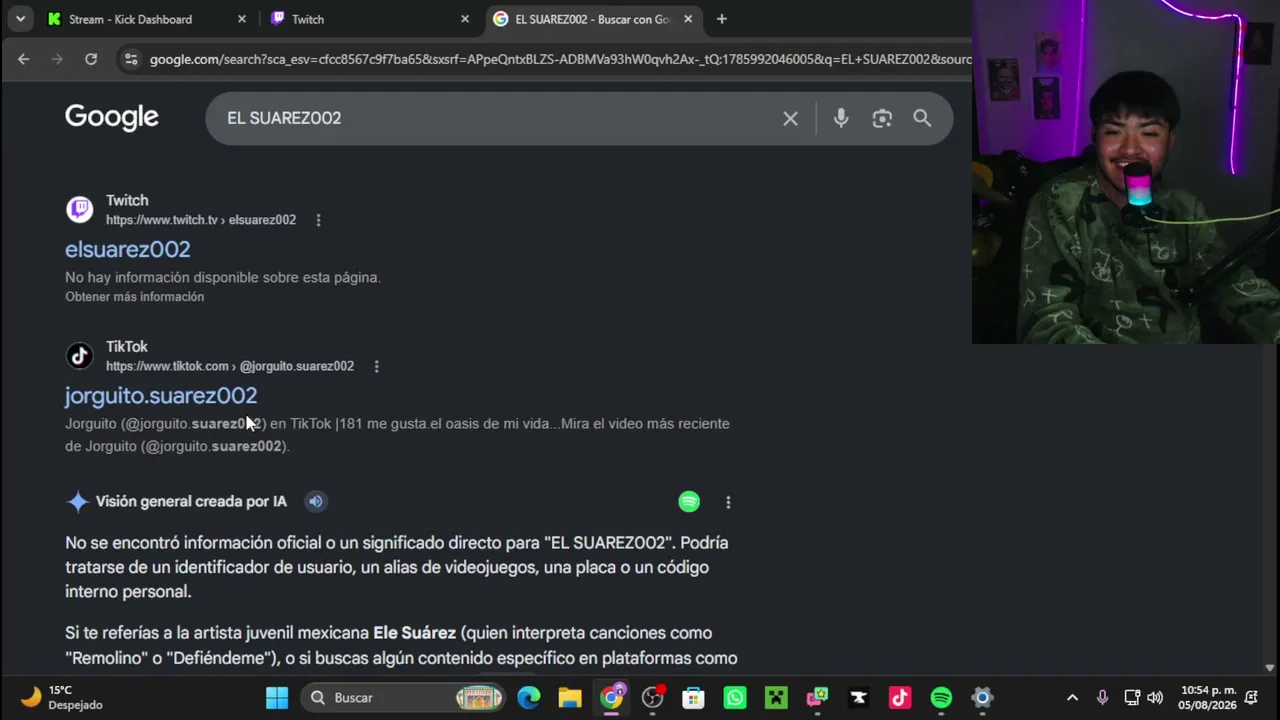Open network settings tray icon
This screenshot has height=720, width=1280.
click(x=1132, y=698)
